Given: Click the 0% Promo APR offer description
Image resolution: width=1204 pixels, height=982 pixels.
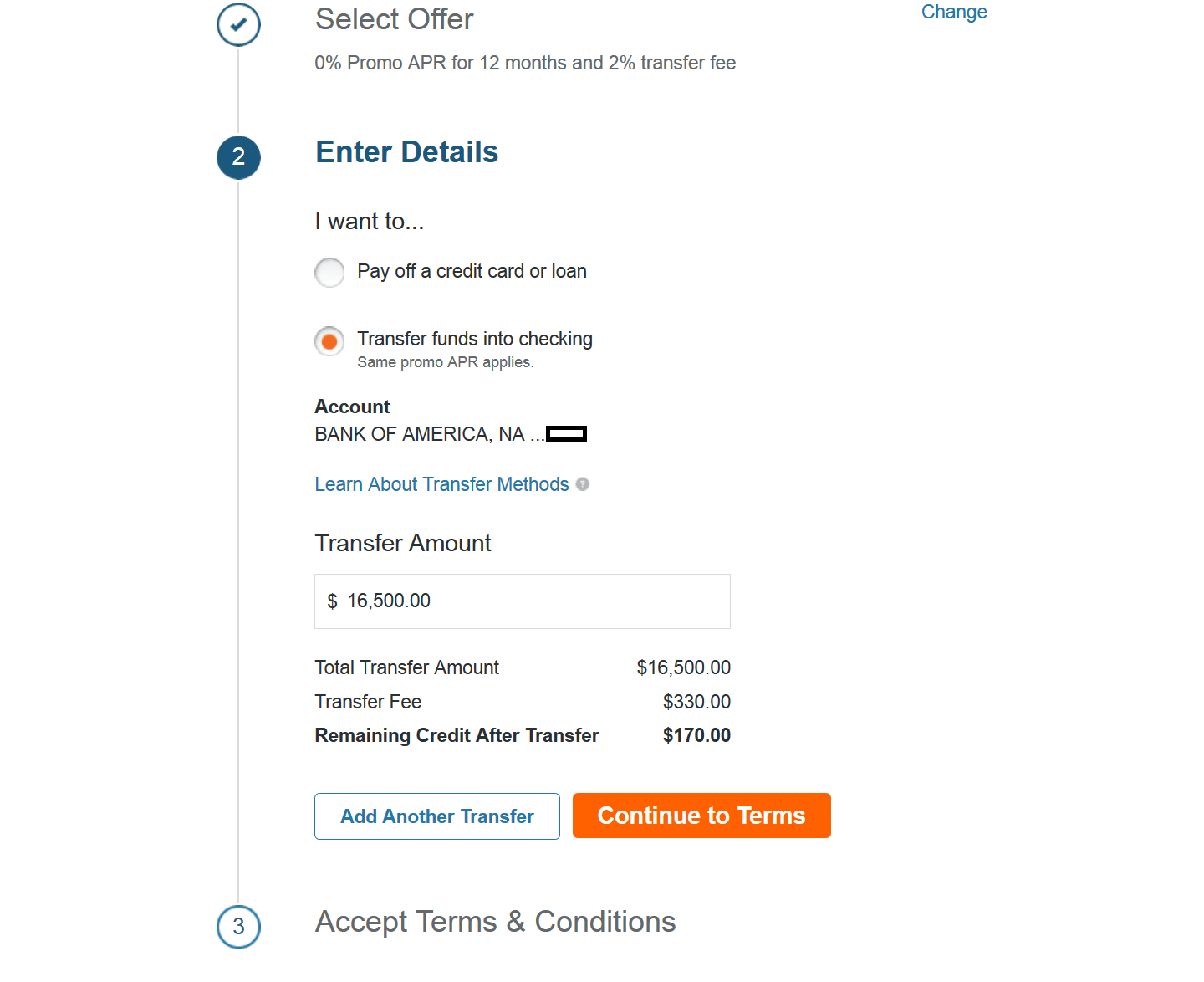Looking at the screenshot, I should point(525,63).
